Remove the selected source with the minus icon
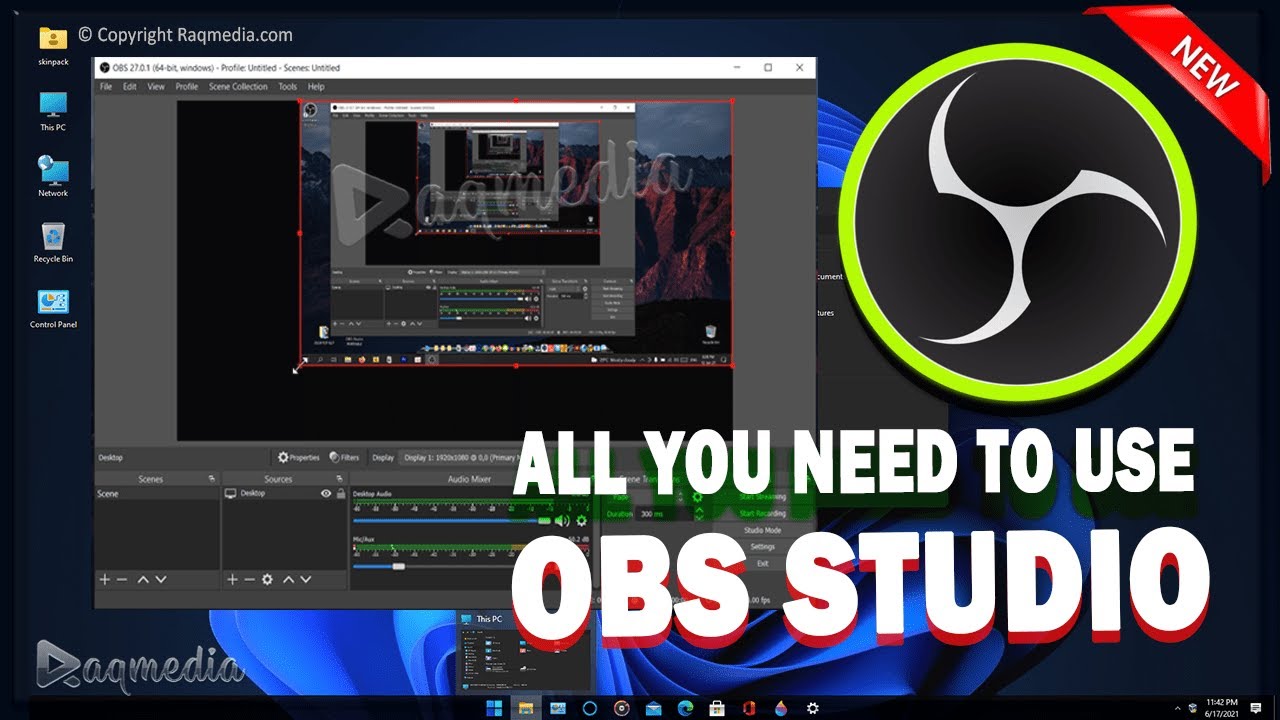Viewport: 1280px width, 720px height. 249,579
